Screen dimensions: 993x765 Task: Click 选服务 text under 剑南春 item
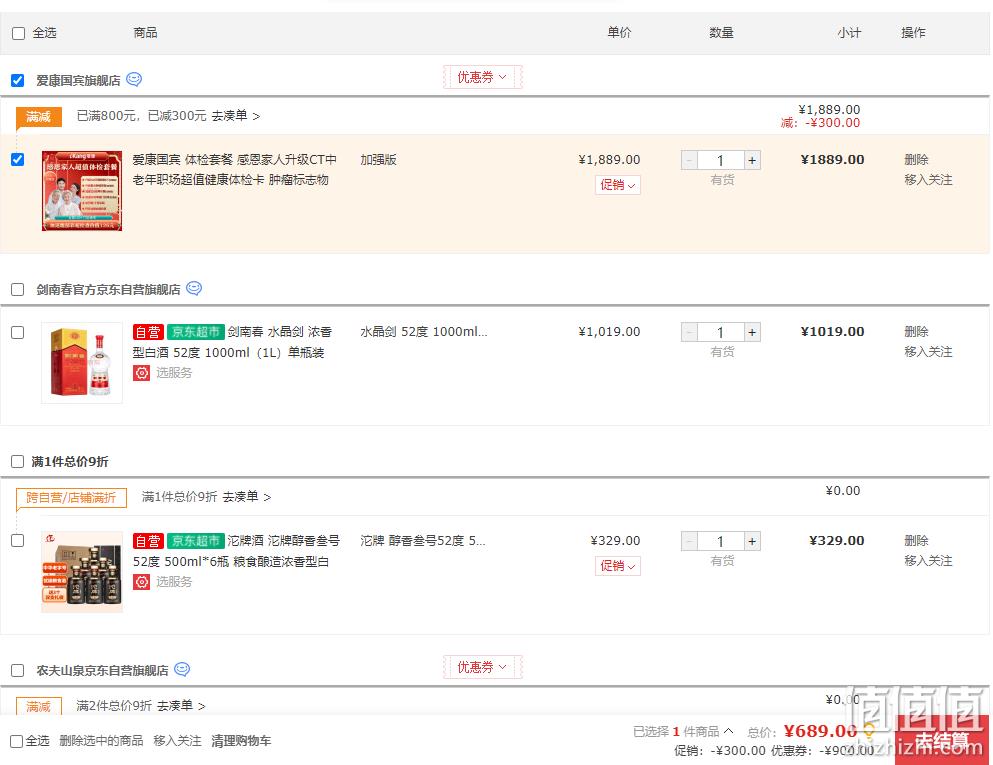[x=174, y=372]
